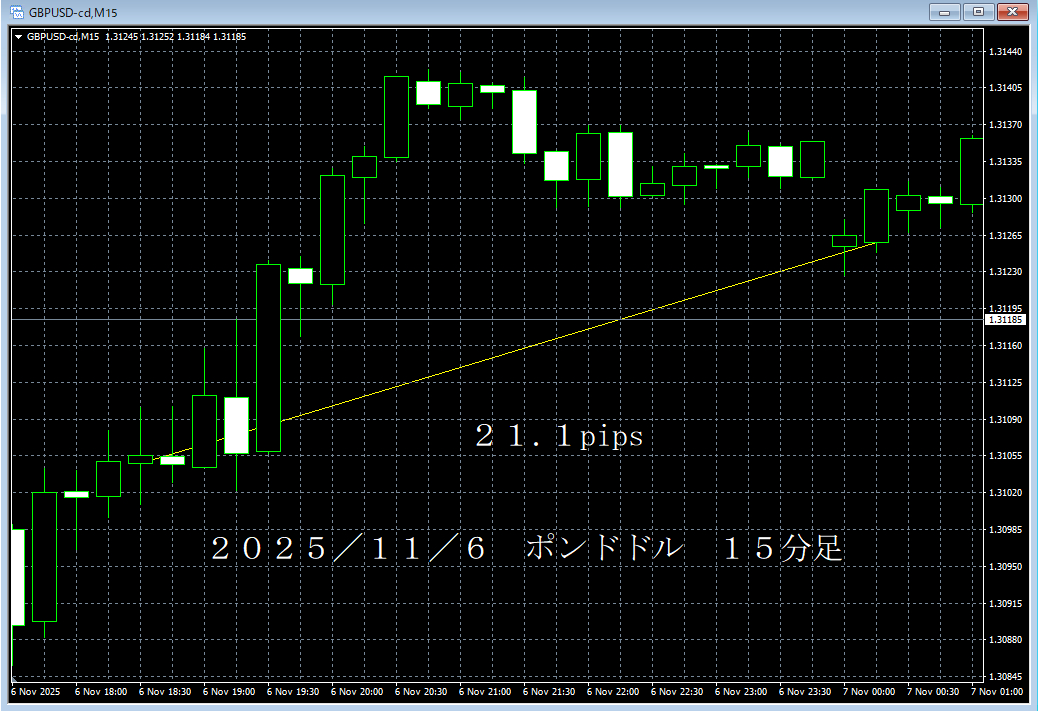
Task: Click the current price tag 1.31185
Action: (x=1004, y=320)
